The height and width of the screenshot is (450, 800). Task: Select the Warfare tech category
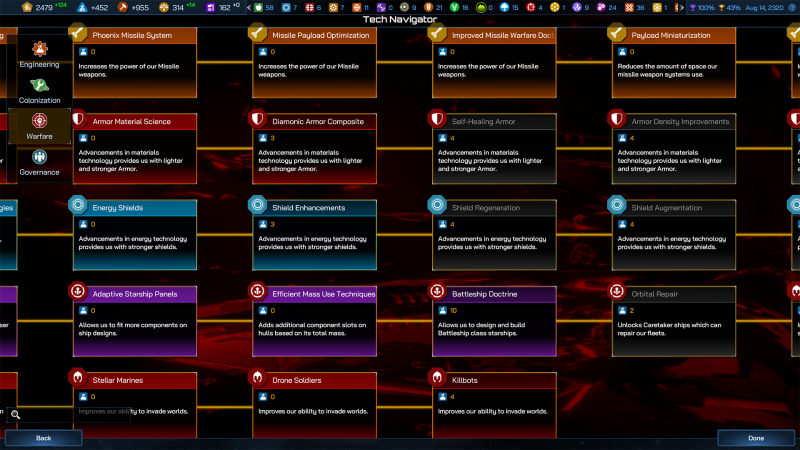tap(39, 121)
